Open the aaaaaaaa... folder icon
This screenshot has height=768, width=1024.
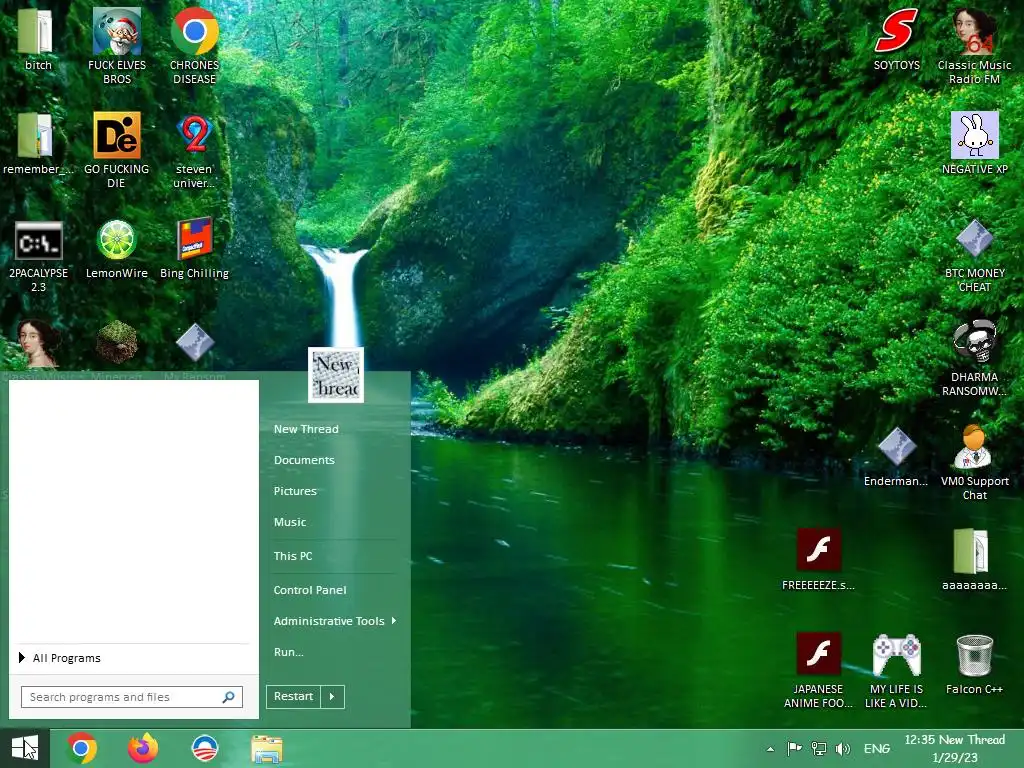974,560
